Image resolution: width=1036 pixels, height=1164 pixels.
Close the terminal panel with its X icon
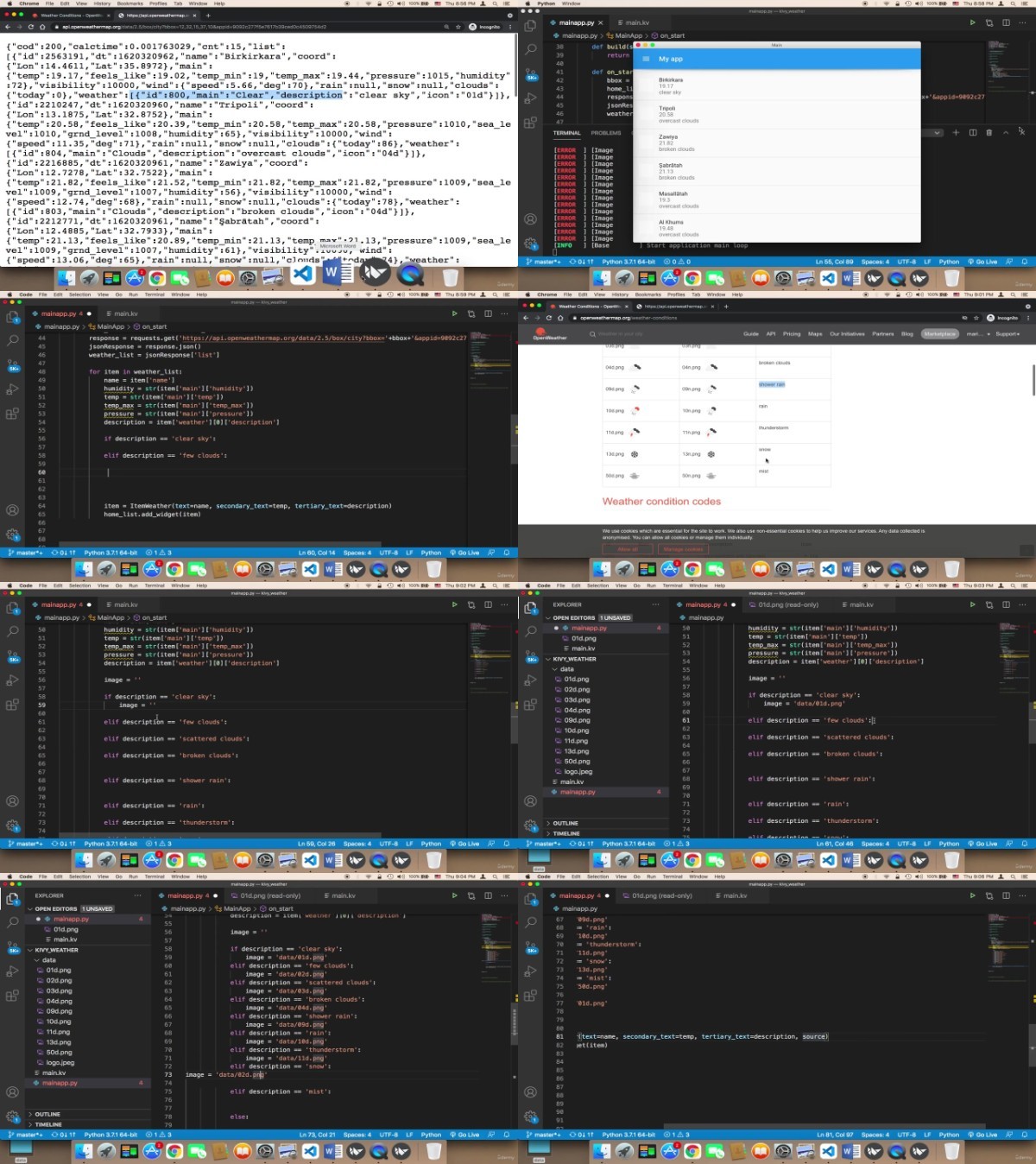point(1021,132)
